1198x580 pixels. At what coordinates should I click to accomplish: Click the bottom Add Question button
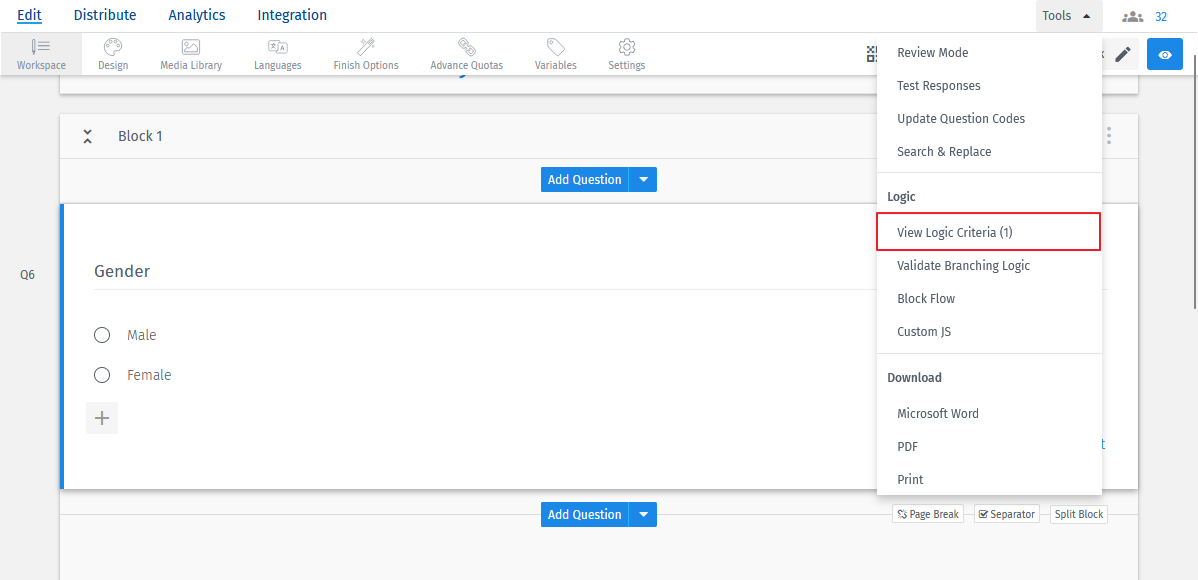584,514
